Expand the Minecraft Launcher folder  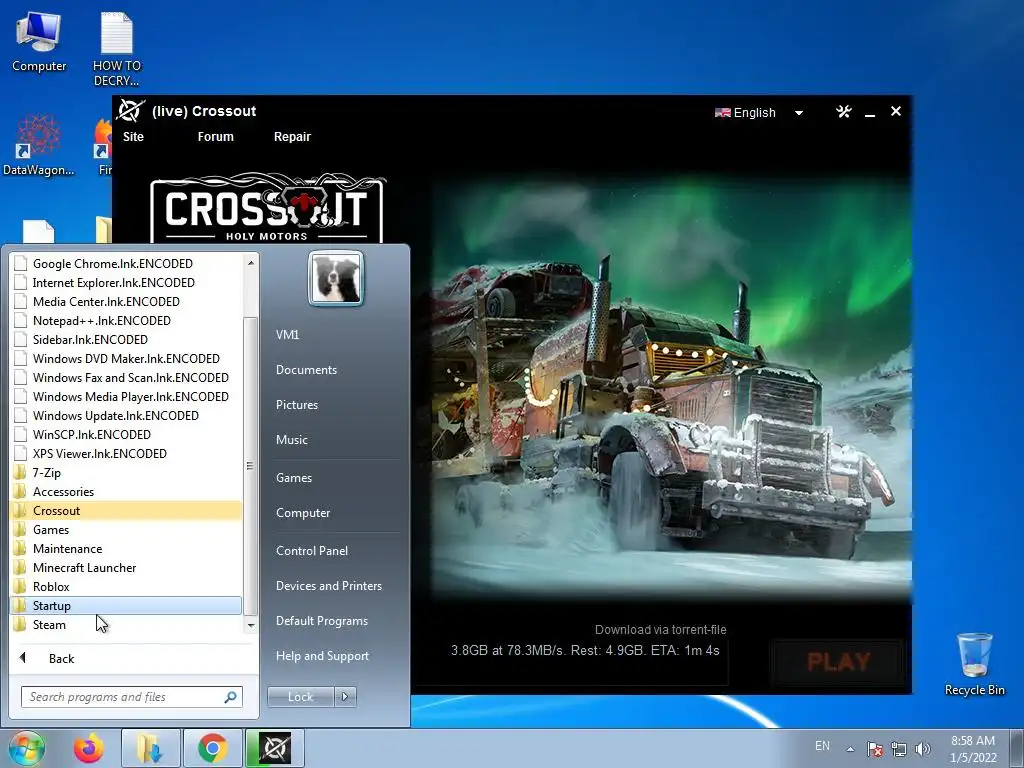[x=126, y=567]
